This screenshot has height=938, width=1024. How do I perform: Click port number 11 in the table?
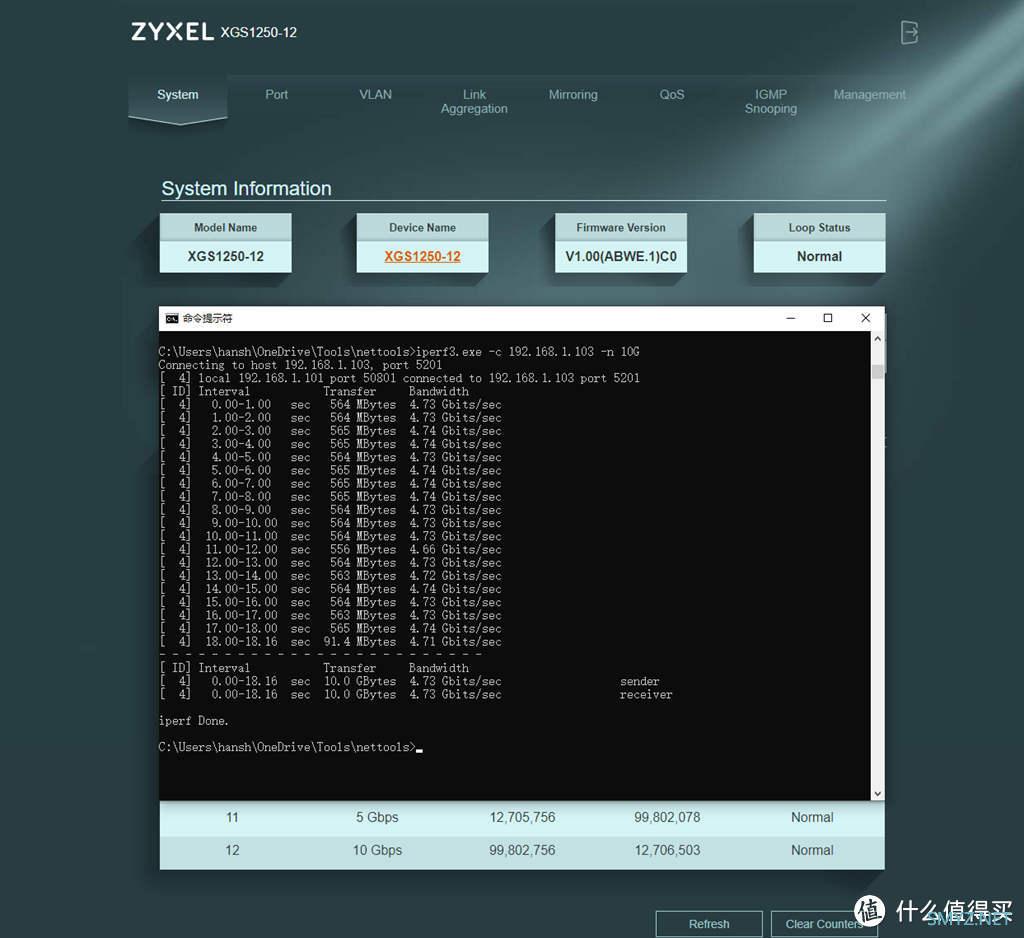click(232, 817)
